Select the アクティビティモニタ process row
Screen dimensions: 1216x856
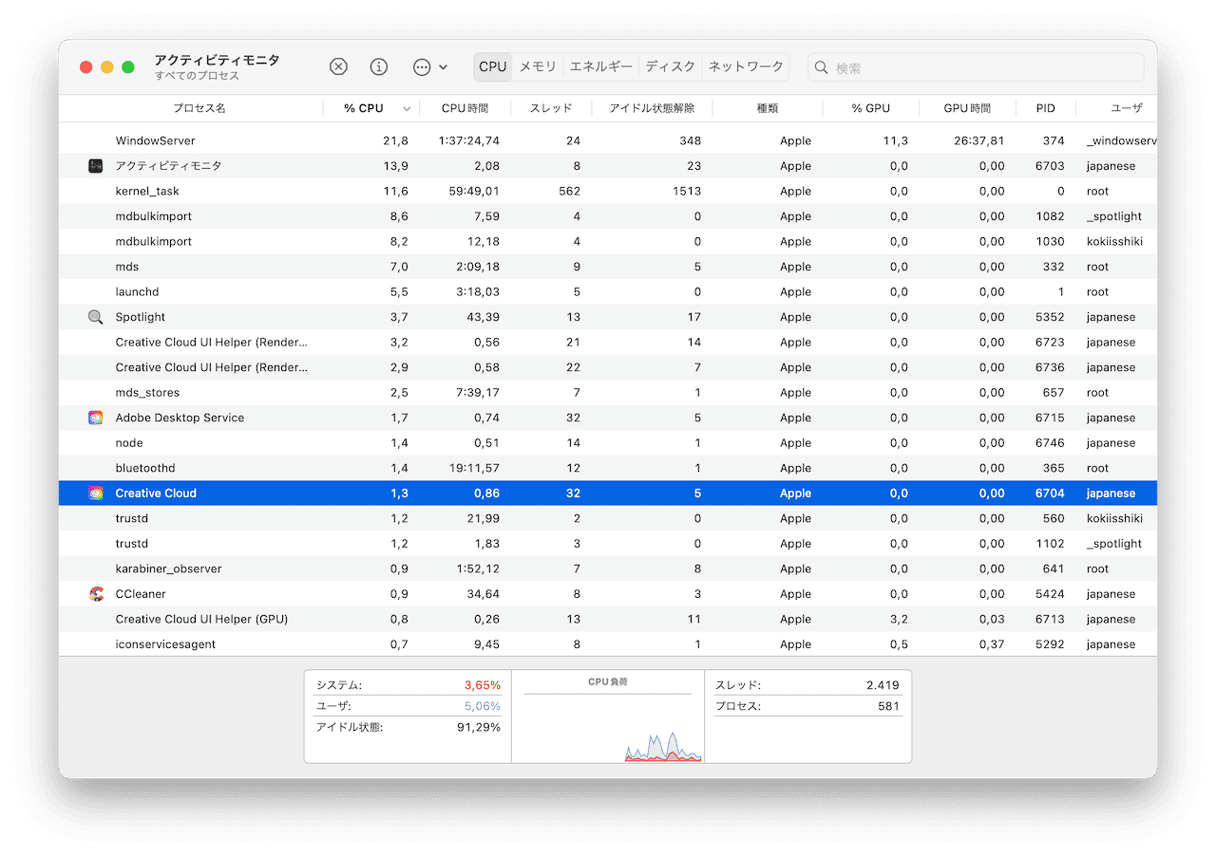coord(608,166)
